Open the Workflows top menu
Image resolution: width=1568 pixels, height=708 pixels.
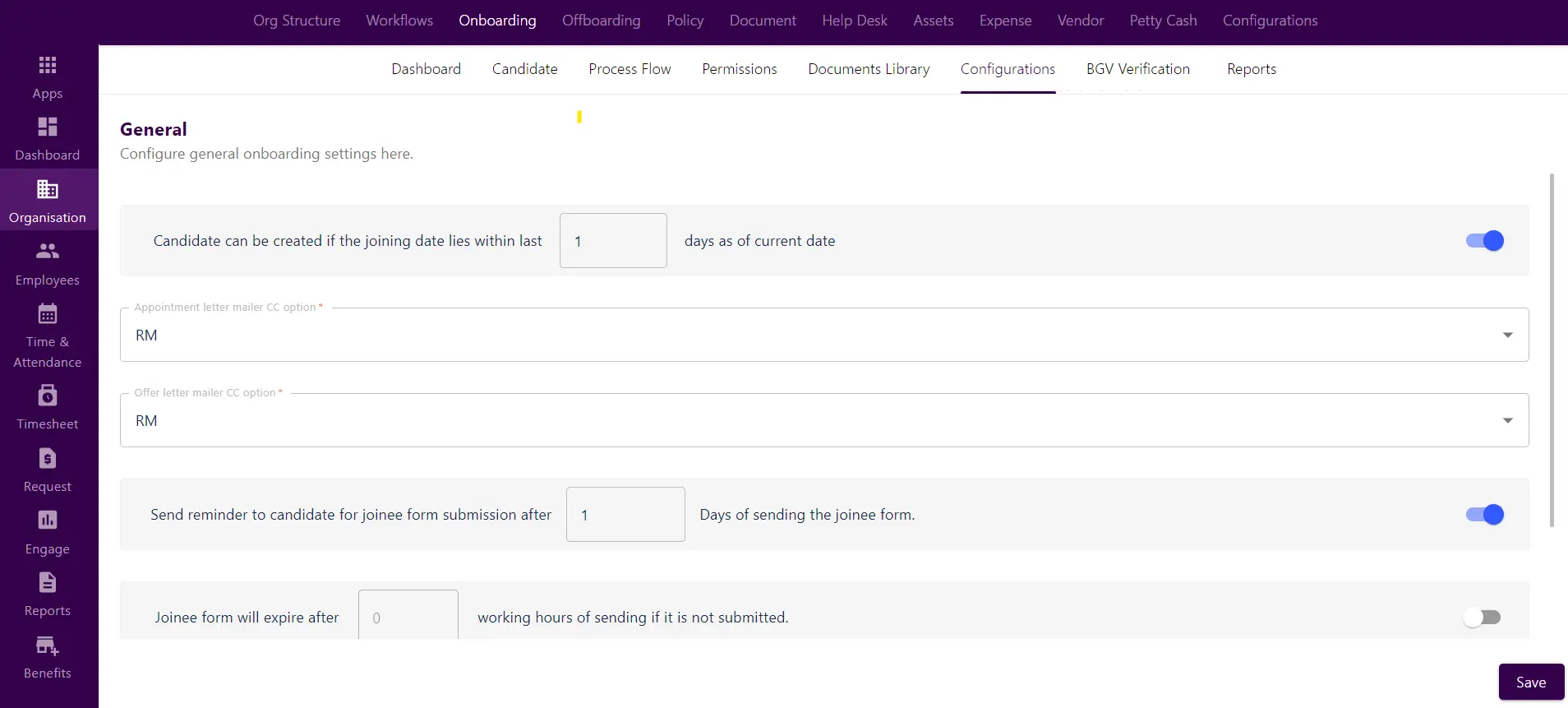(x=399, y=21)
